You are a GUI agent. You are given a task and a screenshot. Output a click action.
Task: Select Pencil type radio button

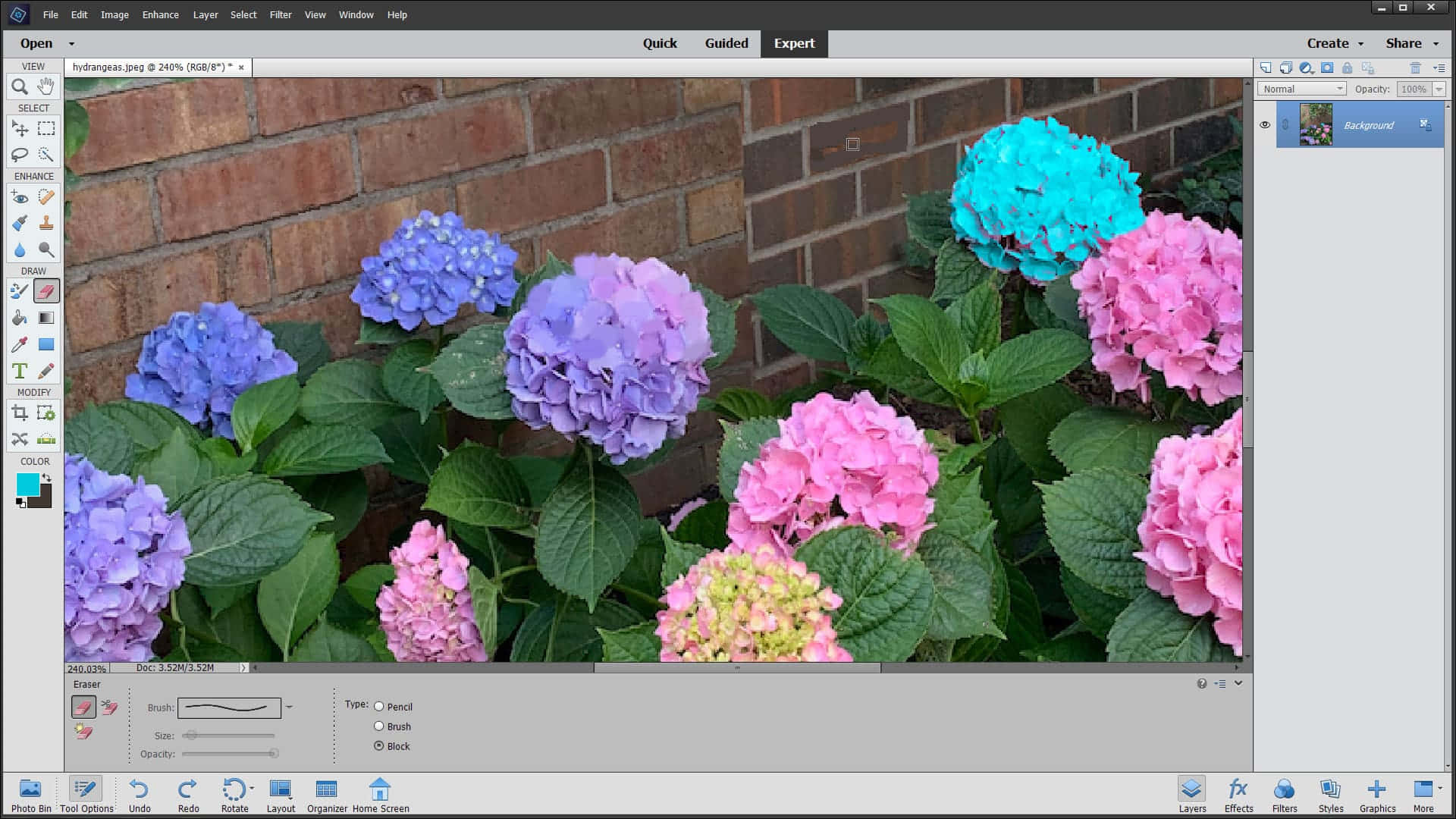click(x=378, y=707)
